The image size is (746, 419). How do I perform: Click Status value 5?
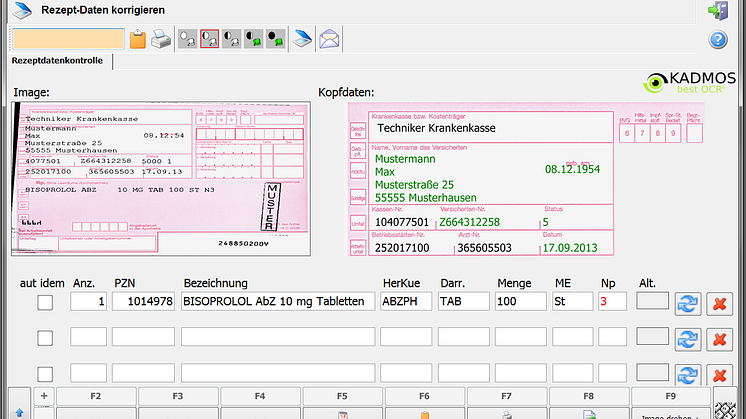pos(546,222)
